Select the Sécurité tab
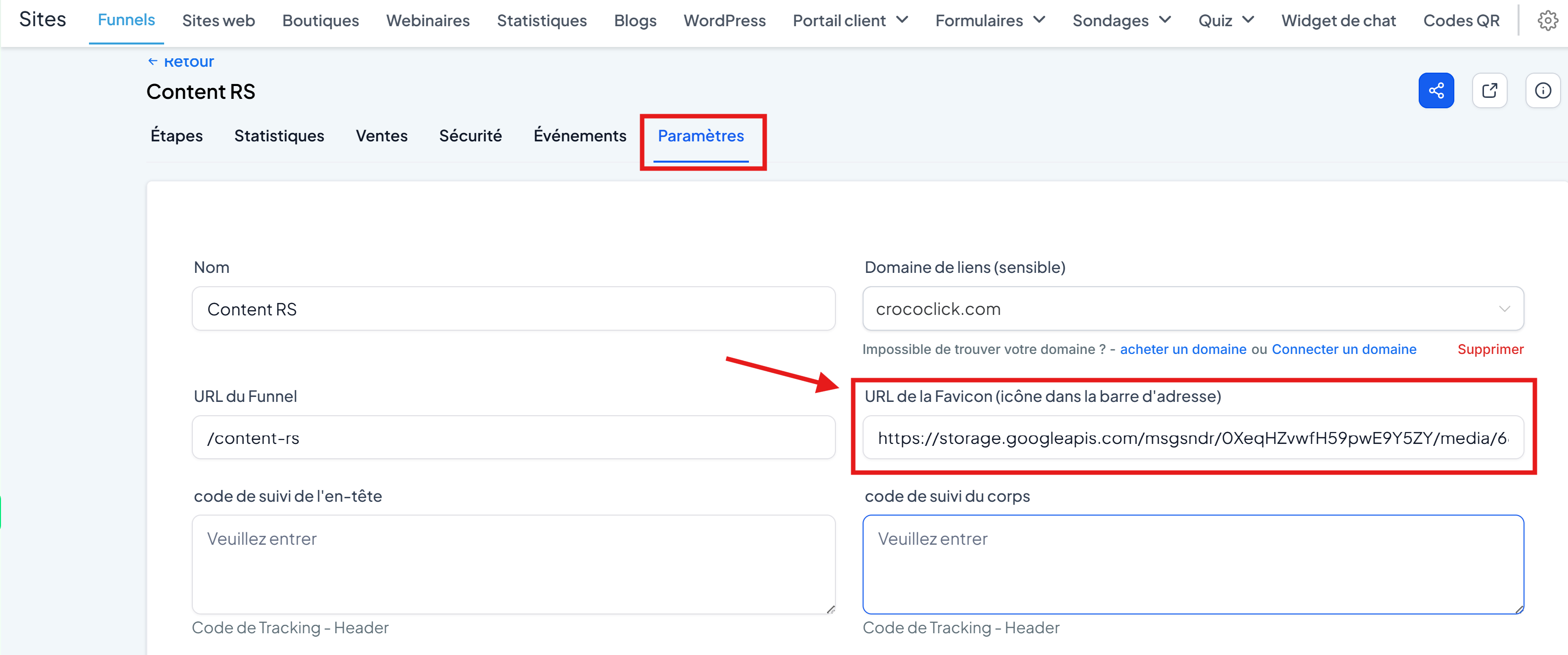Image resolution: width=1568 pixels, height=655 pixels. (470, 136)
